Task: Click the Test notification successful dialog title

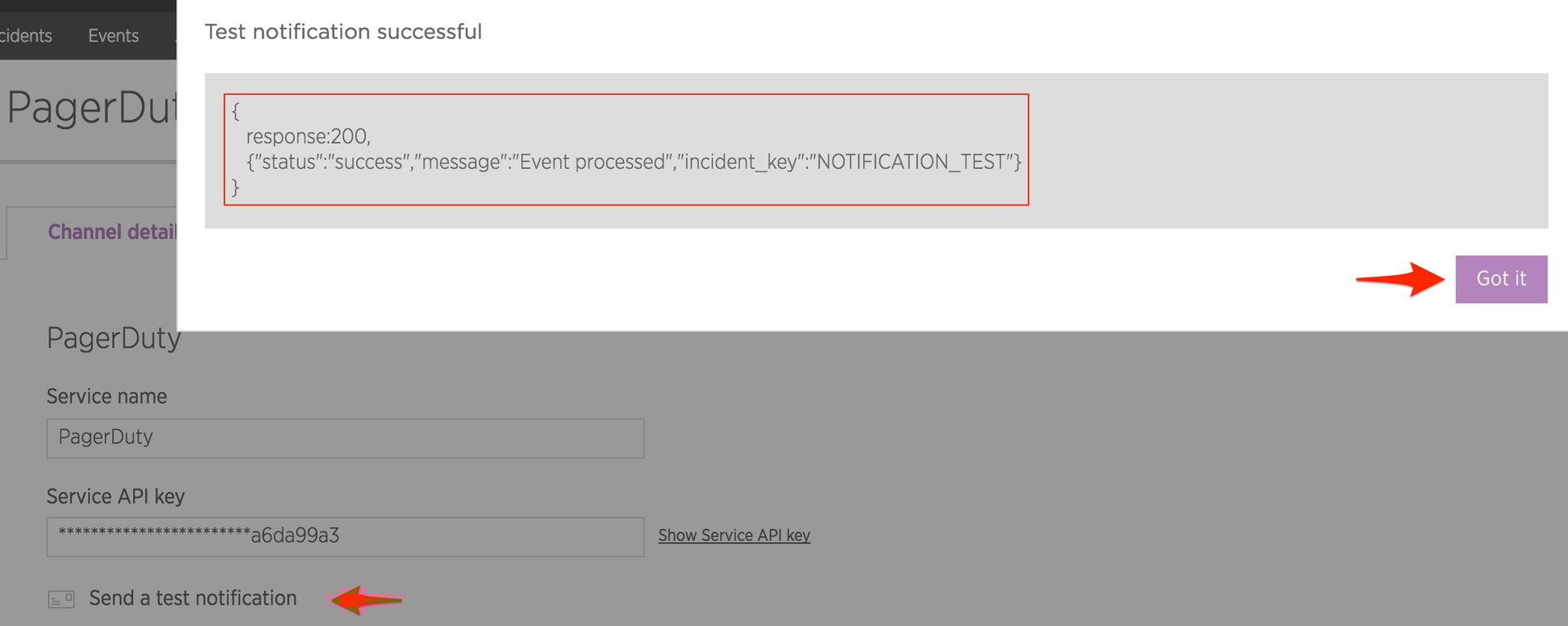Action: click(343, 32)
